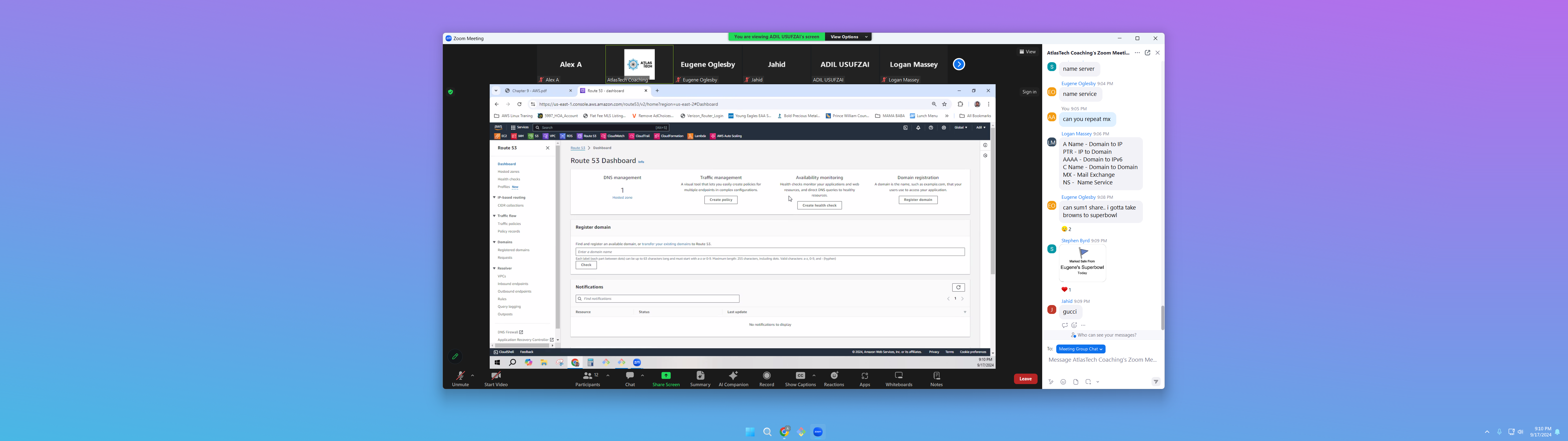The image size is (1568, 441).
Task: Open Meeting Group Chat recipient dropdown
Action: coord(1080,349)
